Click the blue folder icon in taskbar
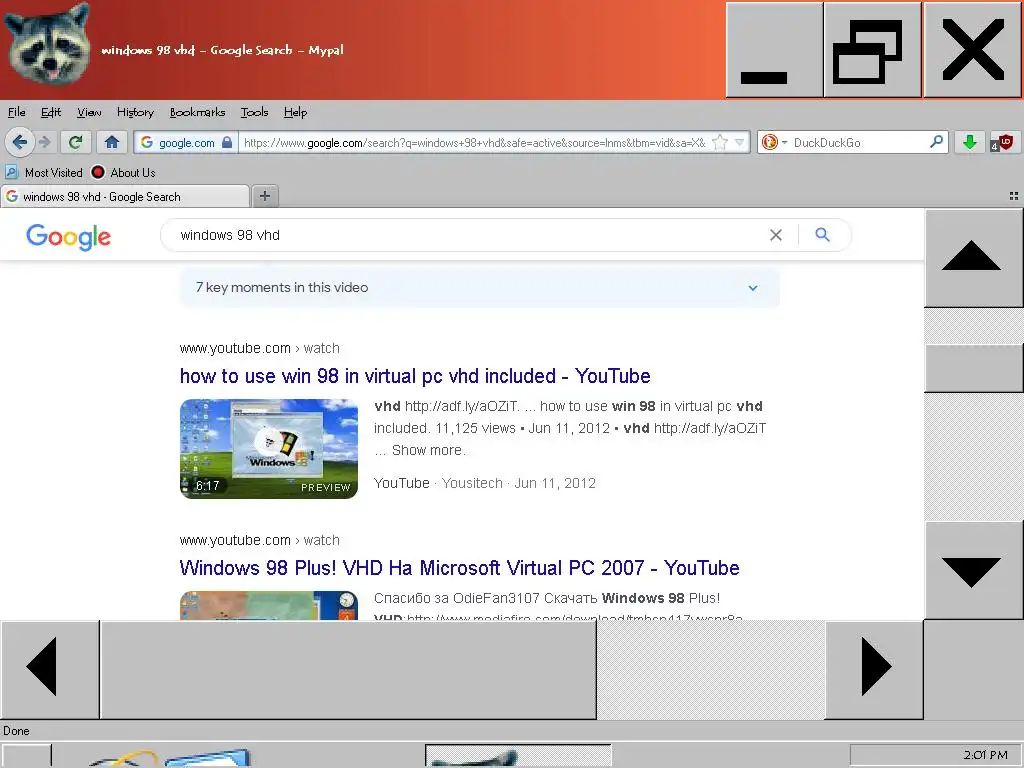Screen dimensions: 1024x768 point(207,758)
